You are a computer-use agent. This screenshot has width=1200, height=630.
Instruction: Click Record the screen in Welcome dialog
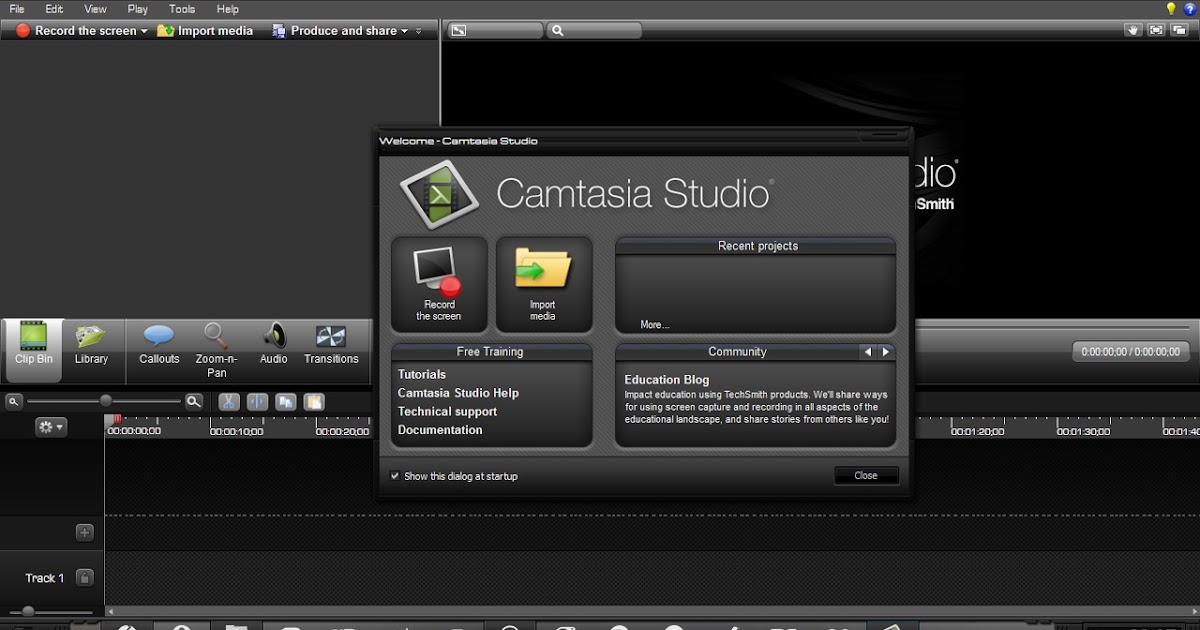click(439, 285)
